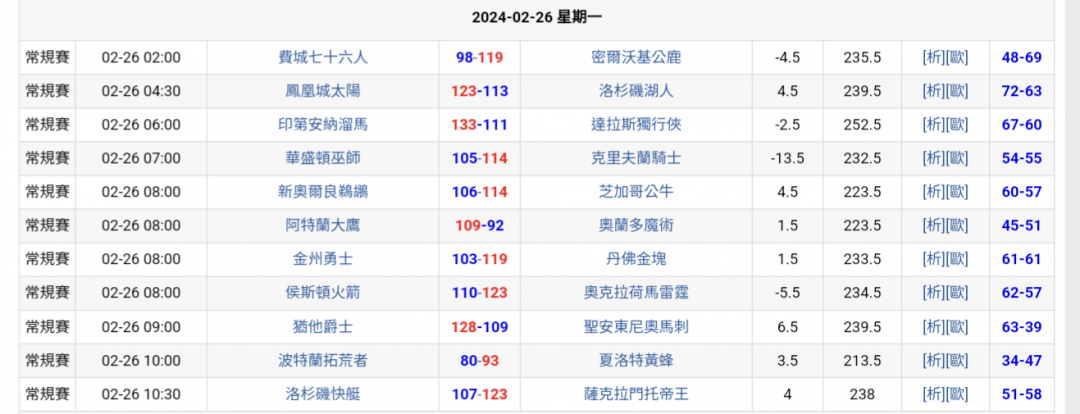Open the 侯斯頓火箭 team link
The width and height of the screenshot is (1080, 414).
pos(323,293)
